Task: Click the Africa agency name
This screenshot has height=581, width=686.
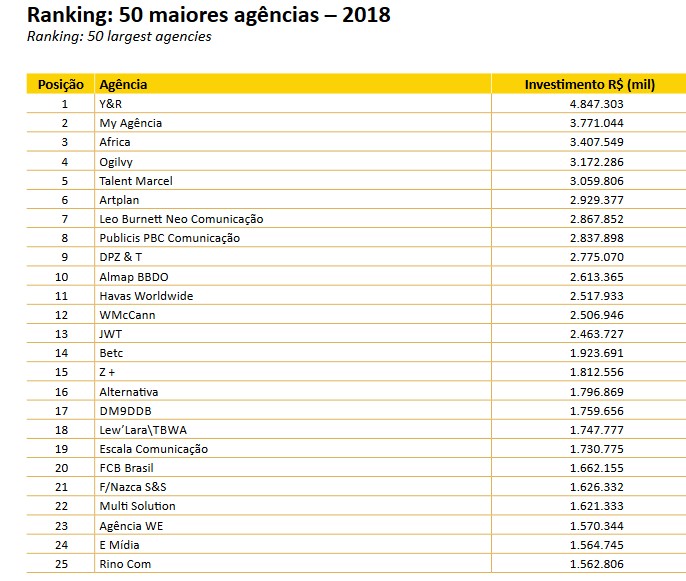Action: point(115,142)
